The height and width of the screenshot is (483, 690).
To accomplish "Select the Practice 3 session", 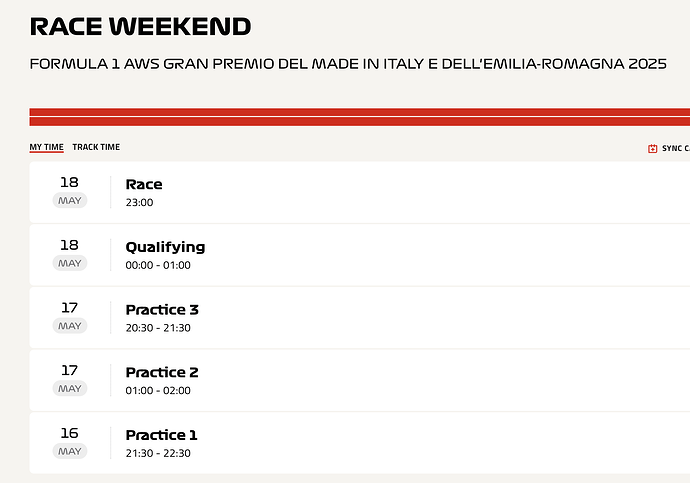I will 360,318.
